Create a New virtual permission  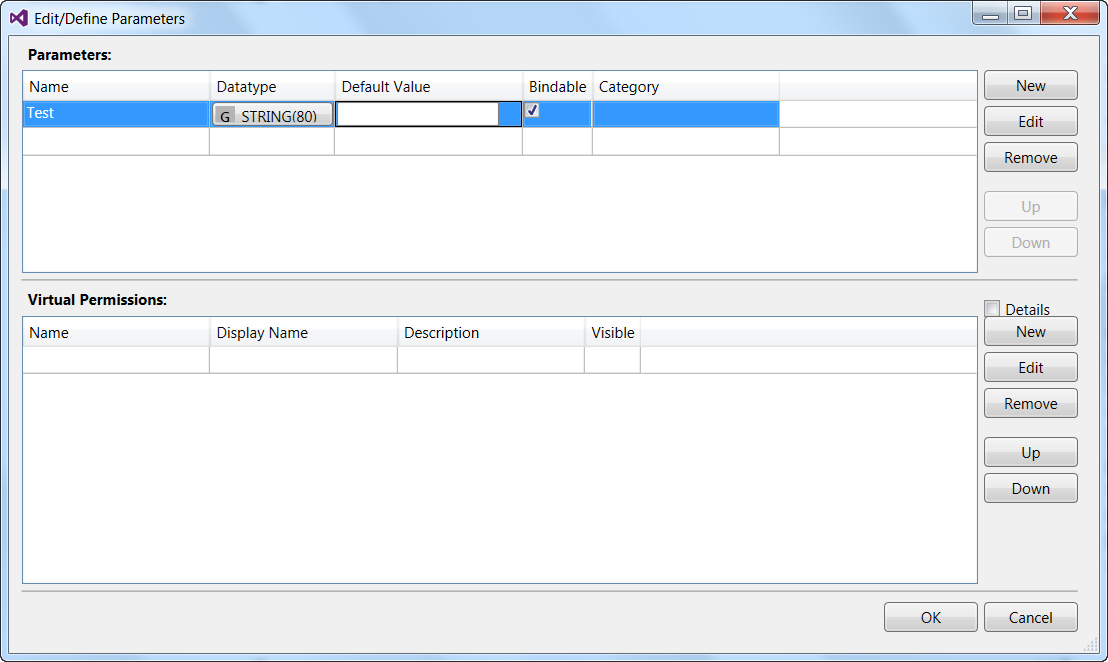pos(1030,331)
